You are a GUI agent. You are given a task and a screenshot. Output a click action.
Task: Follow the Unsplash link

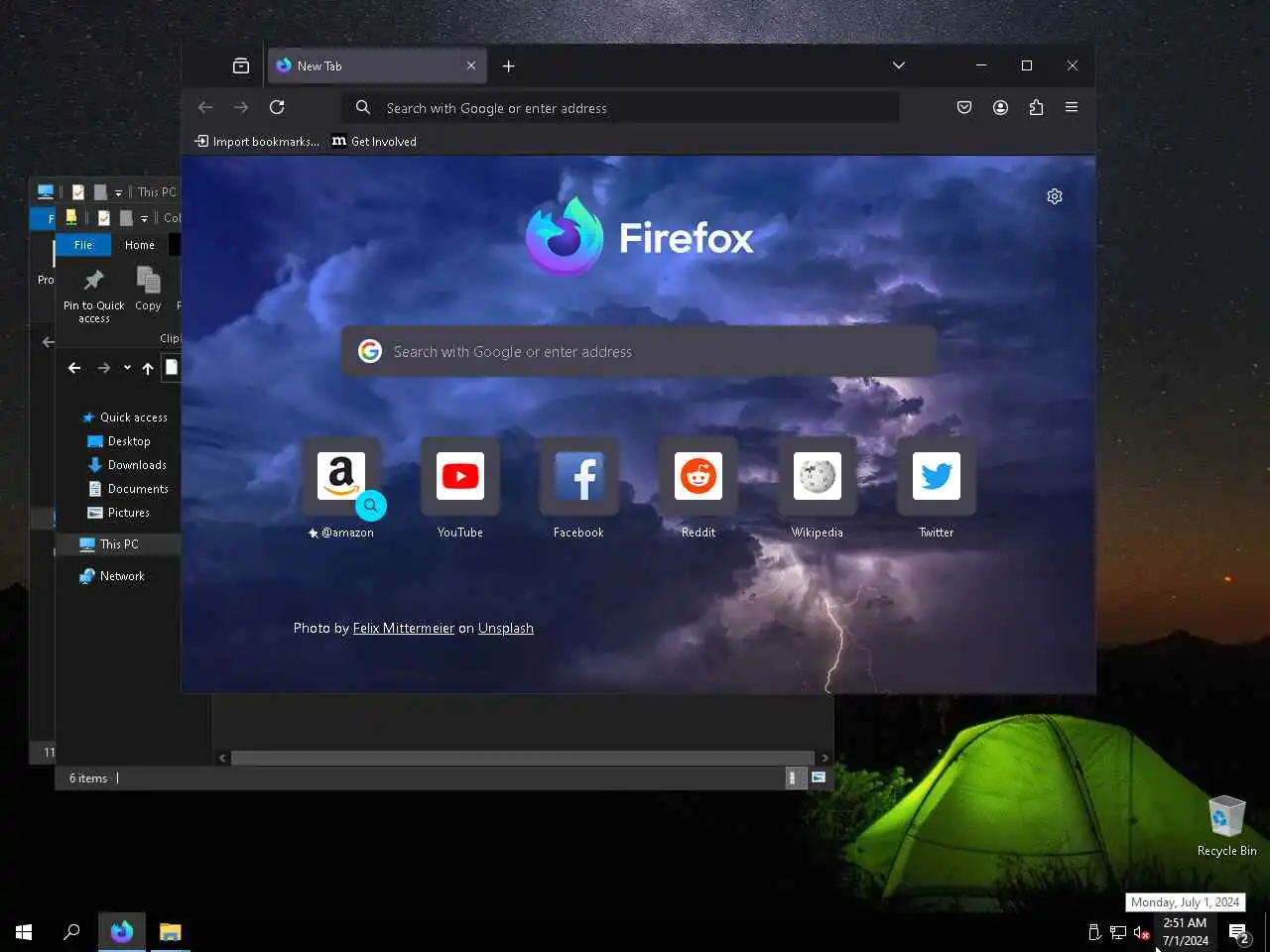point(506,628)
